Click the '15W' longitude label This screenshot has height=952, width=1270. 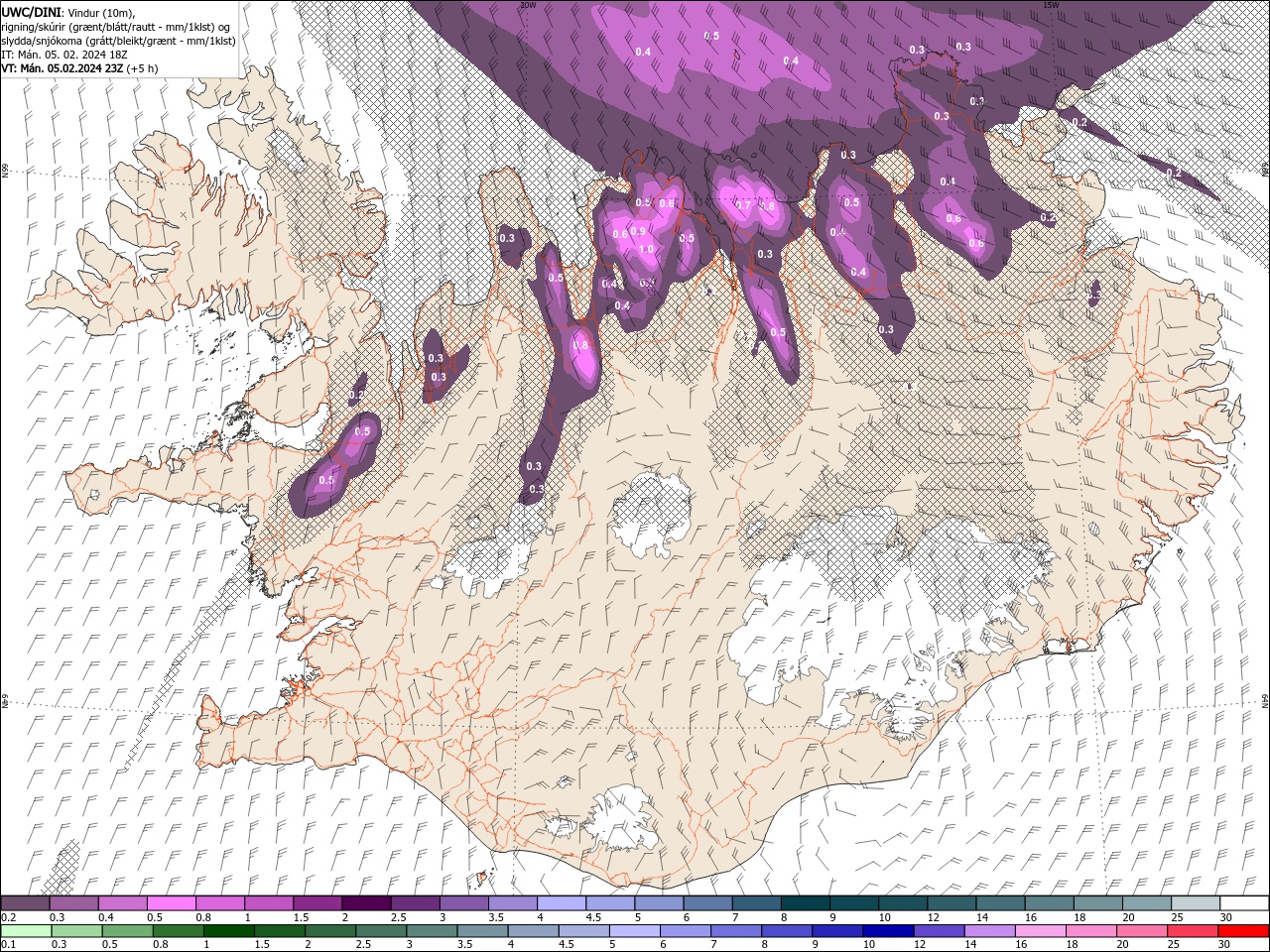click(x=1051, y=4)
